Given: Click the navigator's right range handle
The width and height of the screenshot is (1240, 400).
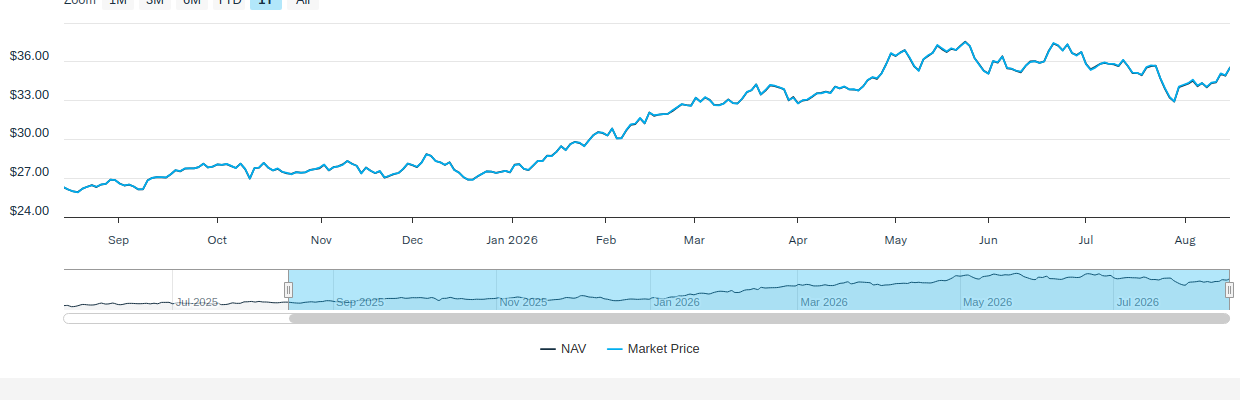Looking at the screenshot, I should tap(1230, 290).
